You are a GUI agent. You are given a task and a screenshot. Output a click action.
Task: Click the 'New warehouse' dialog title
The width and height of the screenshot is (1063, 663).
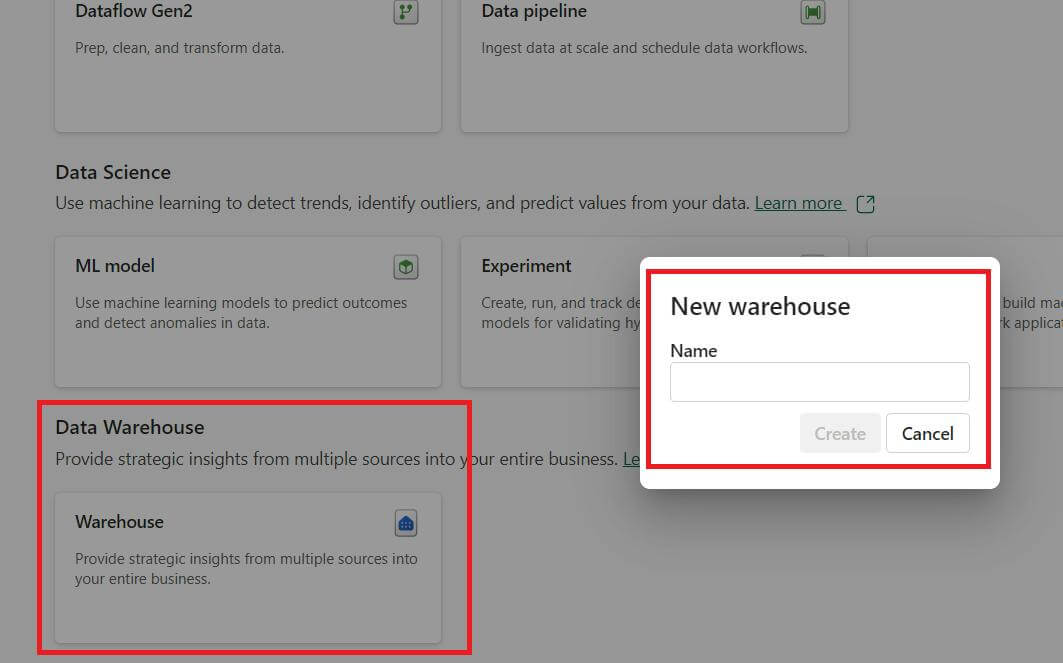coord(760,306)
